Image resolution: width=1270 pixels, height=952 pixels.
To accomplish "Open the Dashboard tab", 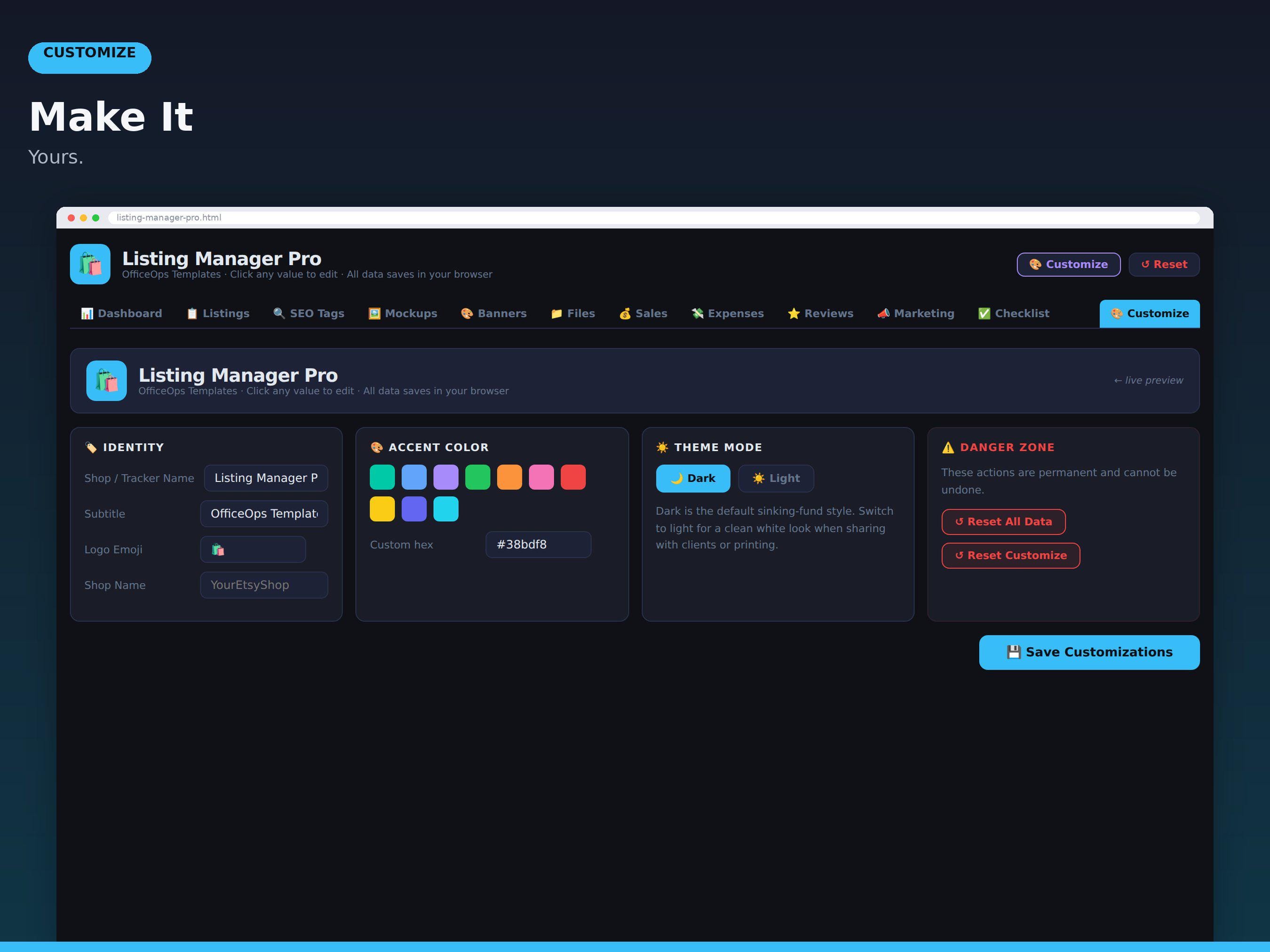I will point(121,313).
